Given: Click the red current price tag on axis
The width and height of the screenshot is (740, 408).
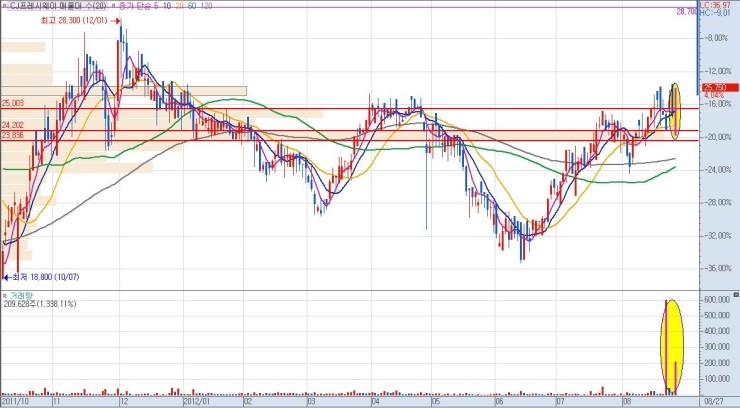Looking at the screenshot, I should [x=713, y=88].
